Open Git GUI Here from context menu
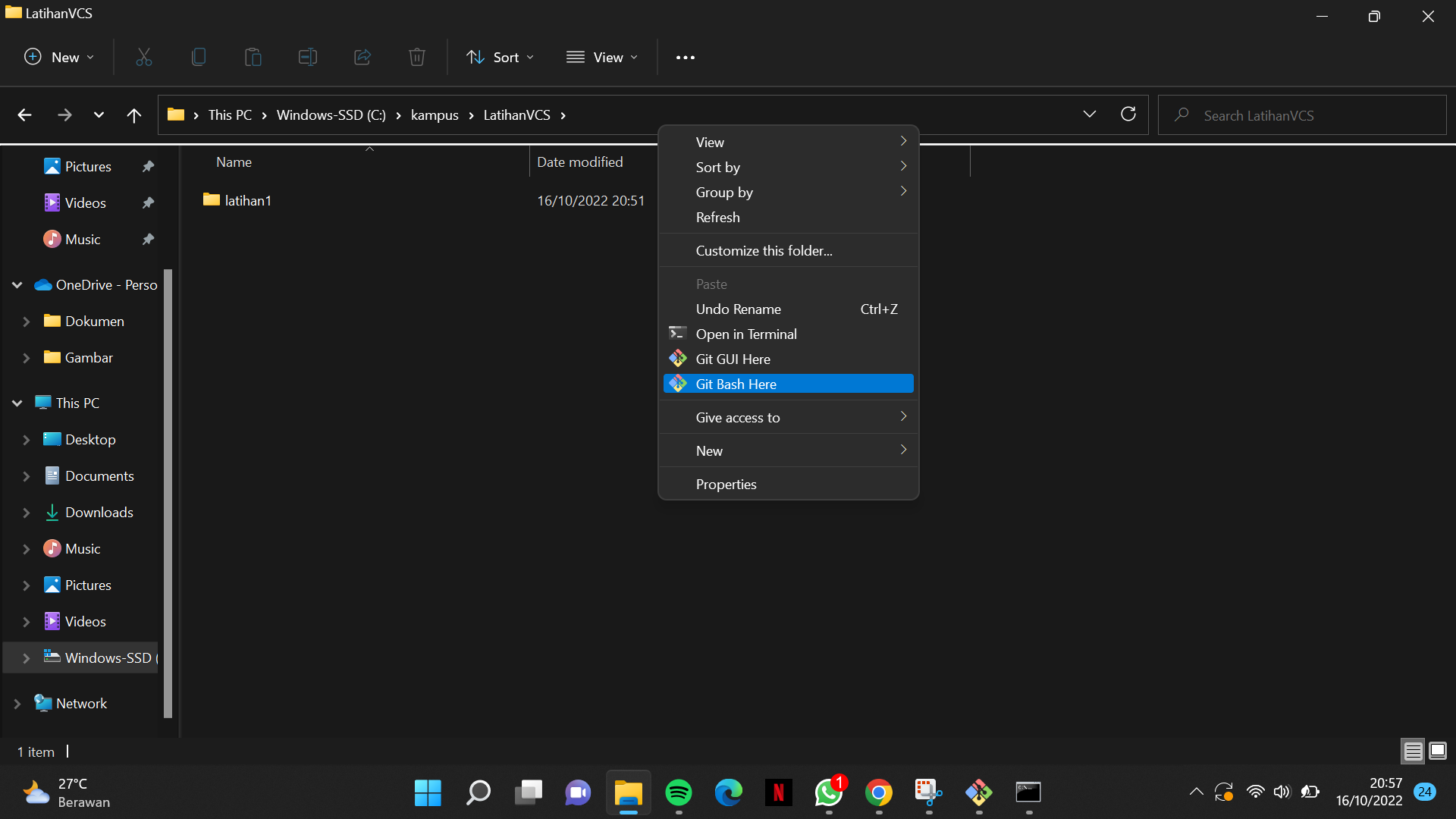Image resolution: width=1456 pixels, height=819 pixels. click(733, 359)
